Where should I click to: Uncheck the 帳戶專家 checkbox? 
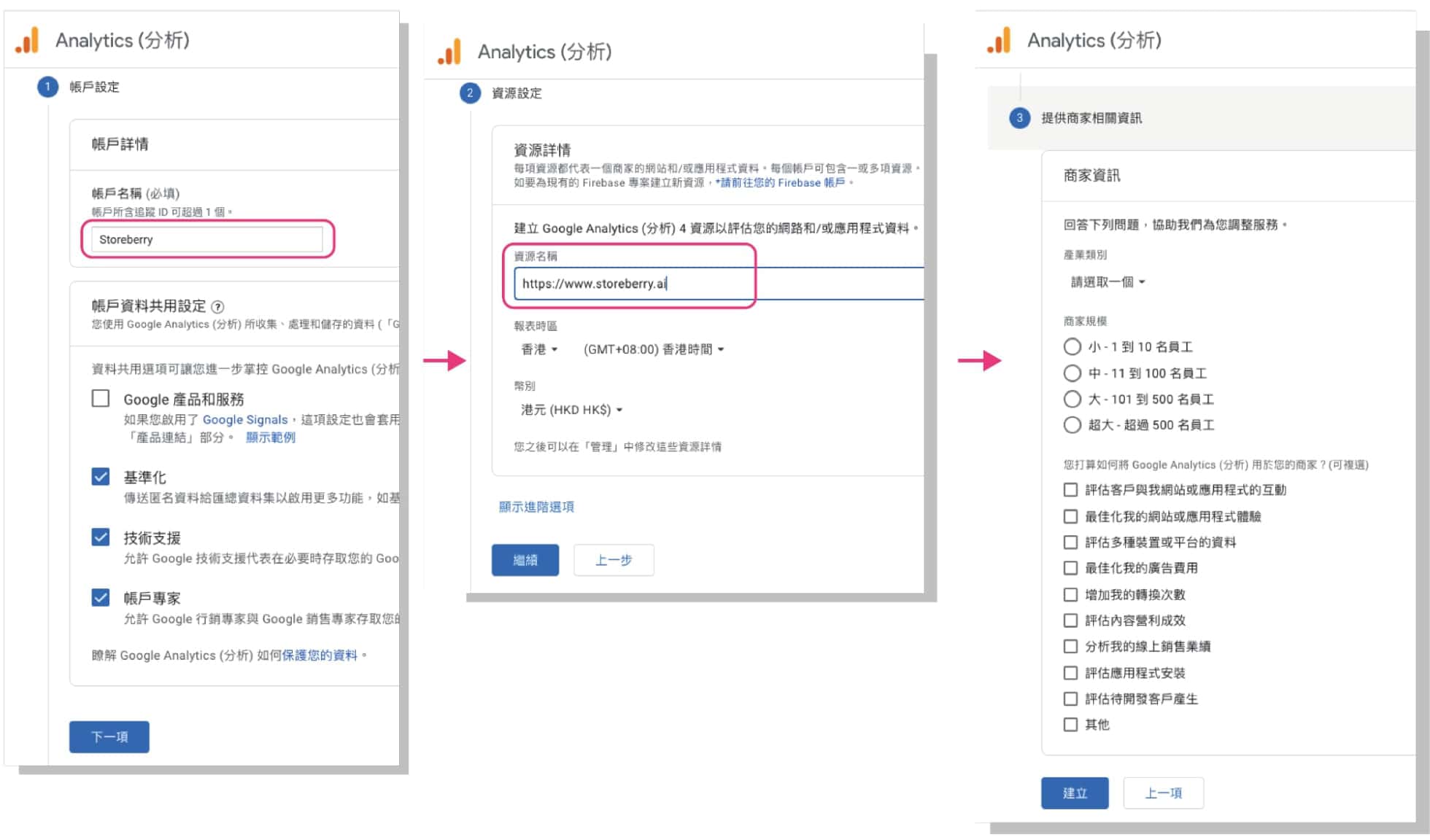101,598
